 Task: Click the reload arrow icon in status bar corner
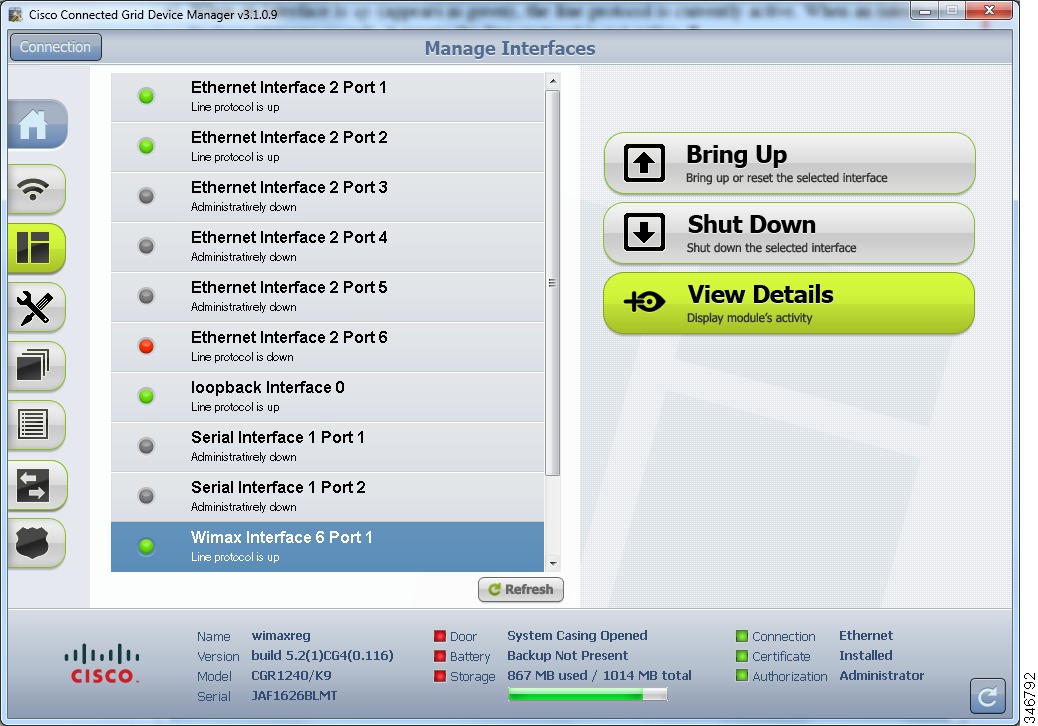987,696
